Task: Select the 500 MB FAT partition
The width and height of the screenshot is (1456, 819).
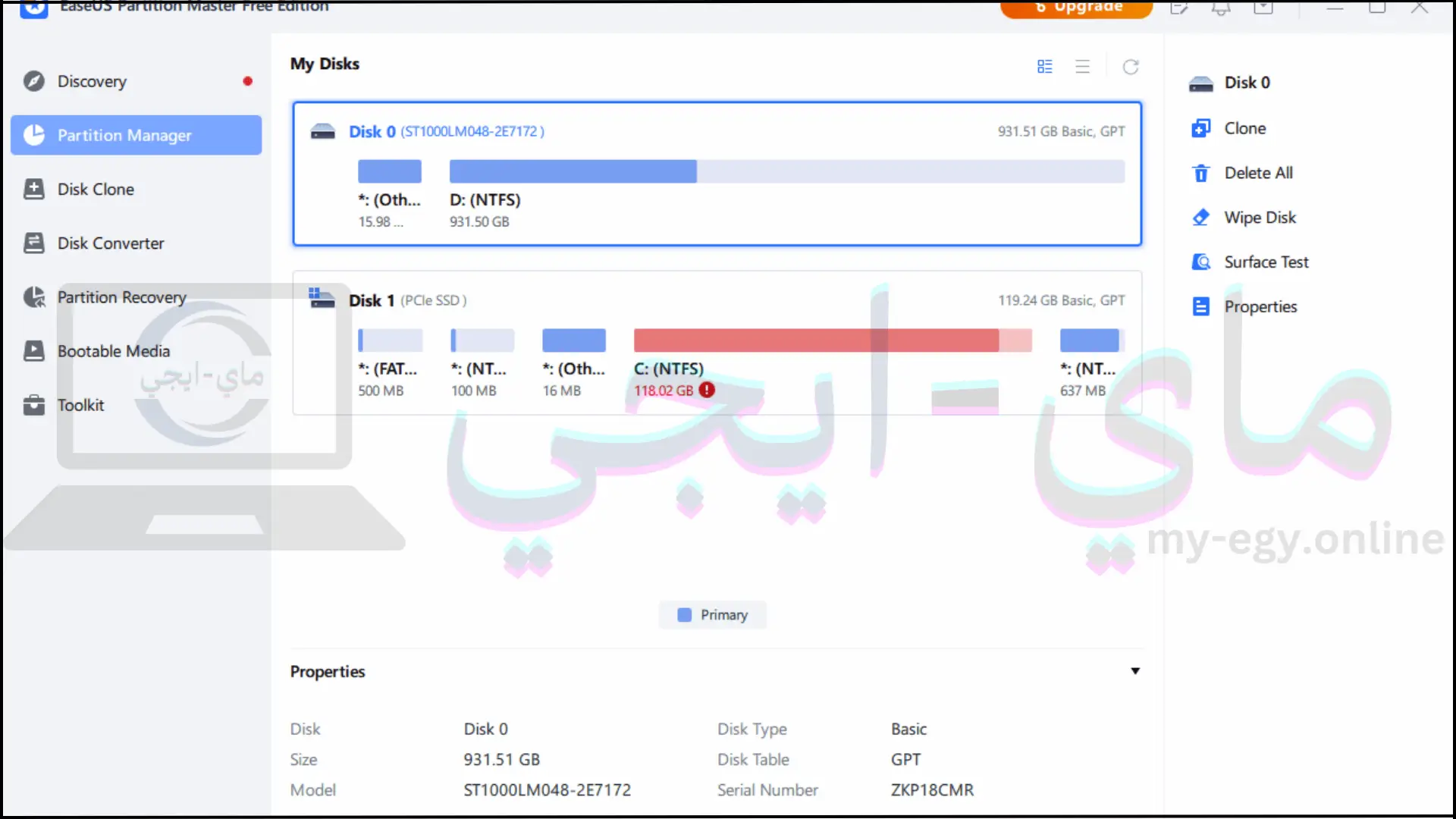Action: click(391, 340)
